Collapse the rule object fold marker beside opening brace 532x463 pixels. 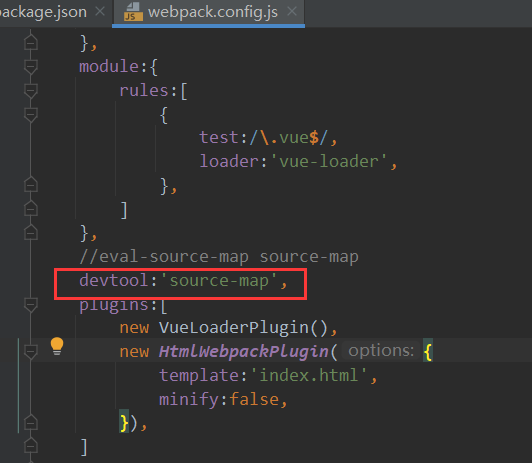pyautogui.click(x=31, y=115)
